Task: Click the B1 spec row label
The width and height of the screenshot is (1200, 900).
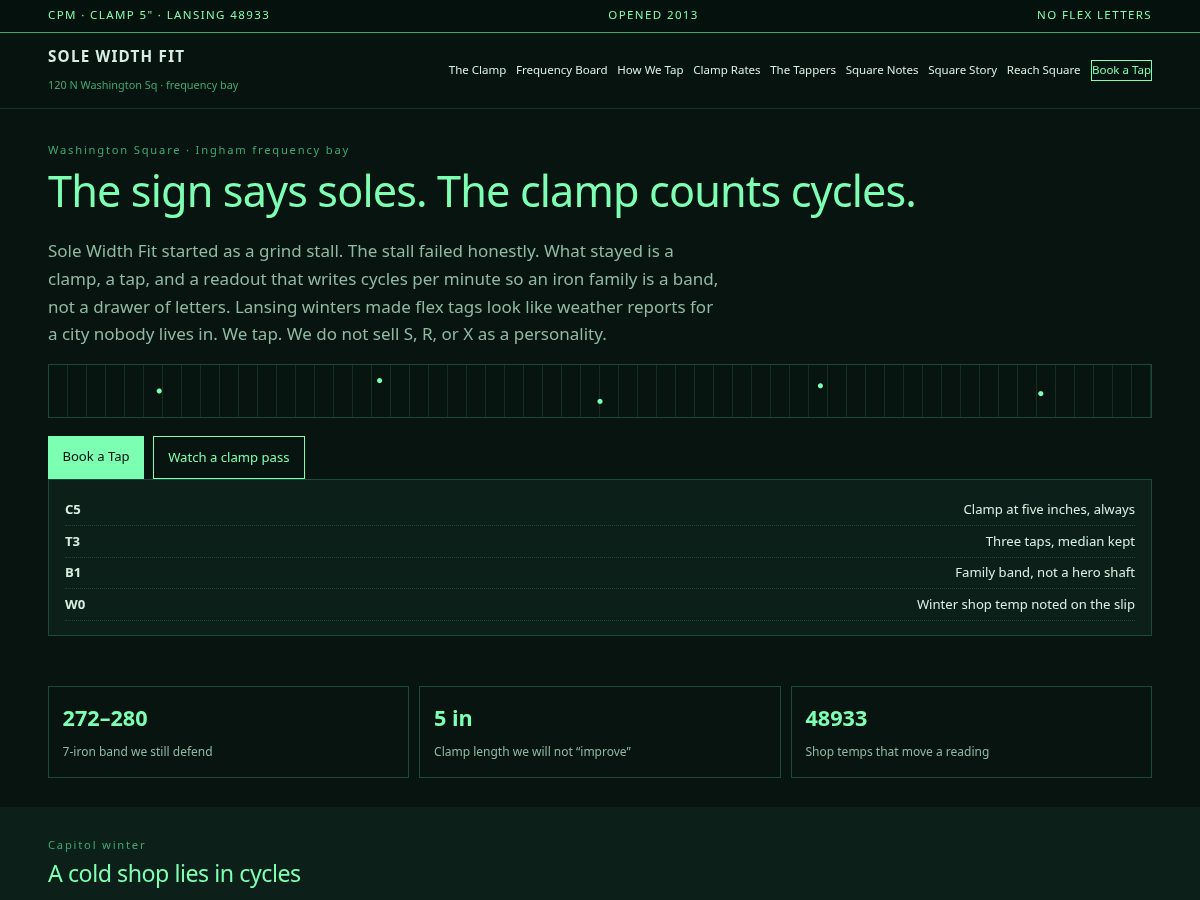Action: (73, 572)
